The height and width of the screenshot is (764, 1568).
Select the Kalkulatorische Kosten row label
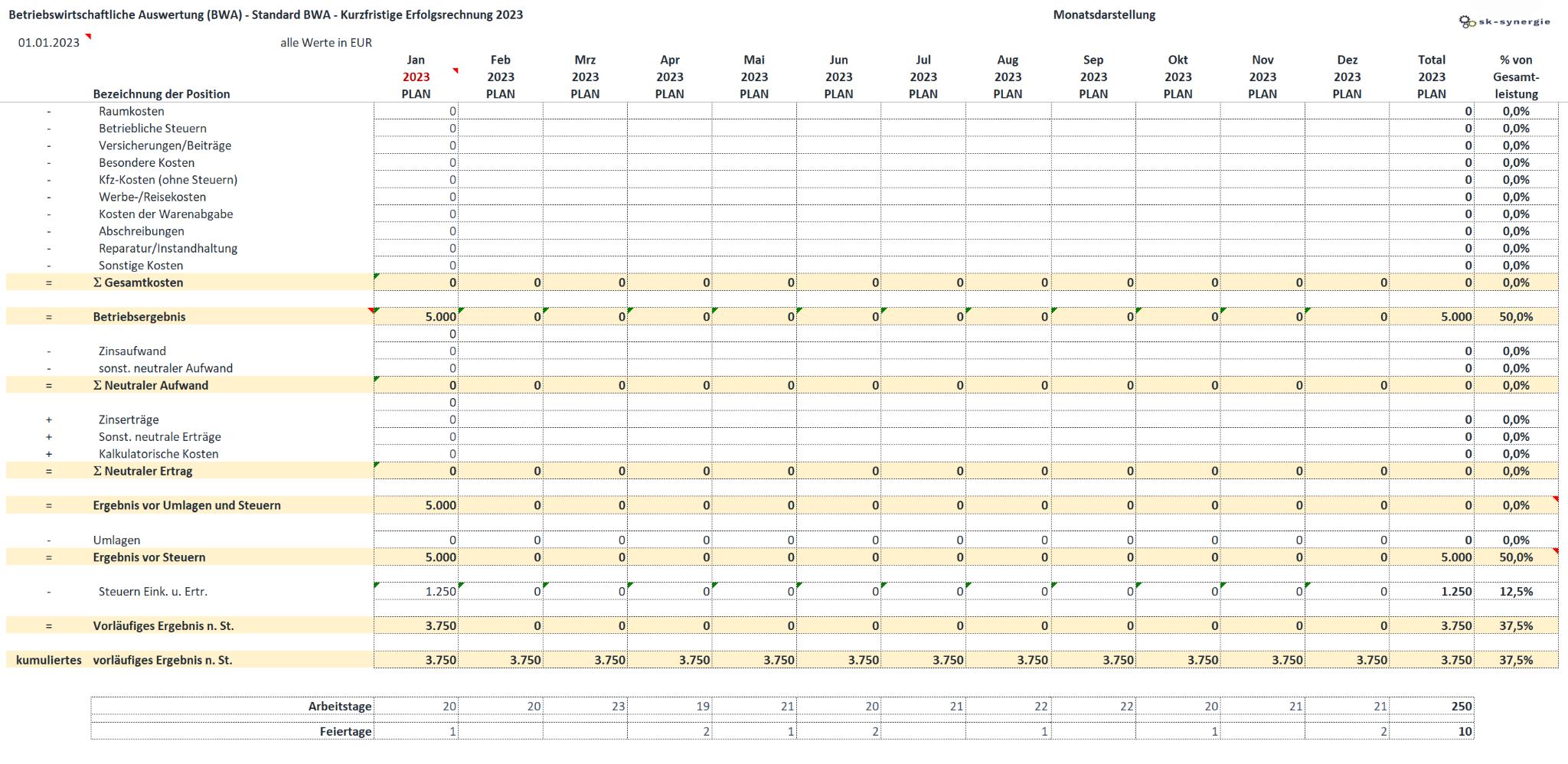(158, 454)
